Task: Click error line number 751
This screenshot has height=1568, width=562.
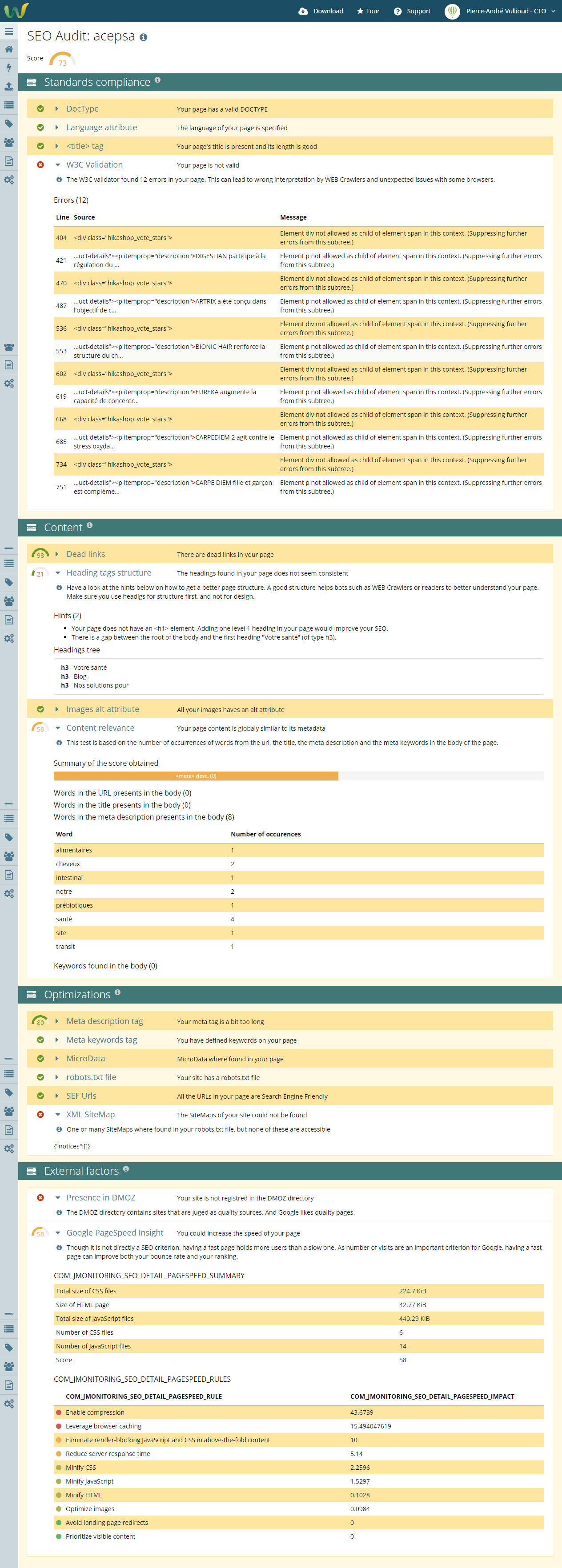Action: 61,487
